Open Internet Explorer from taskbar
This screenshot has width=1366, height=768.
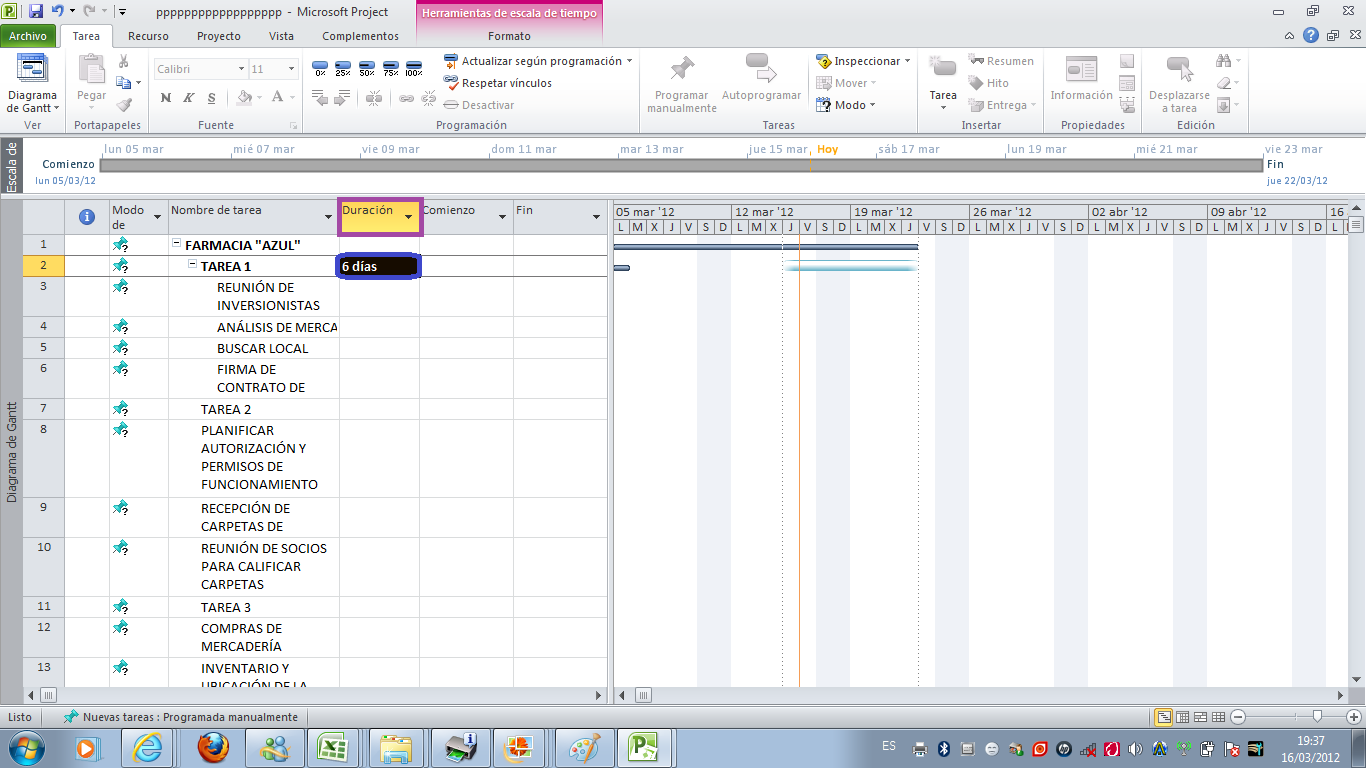coord(149,747)
